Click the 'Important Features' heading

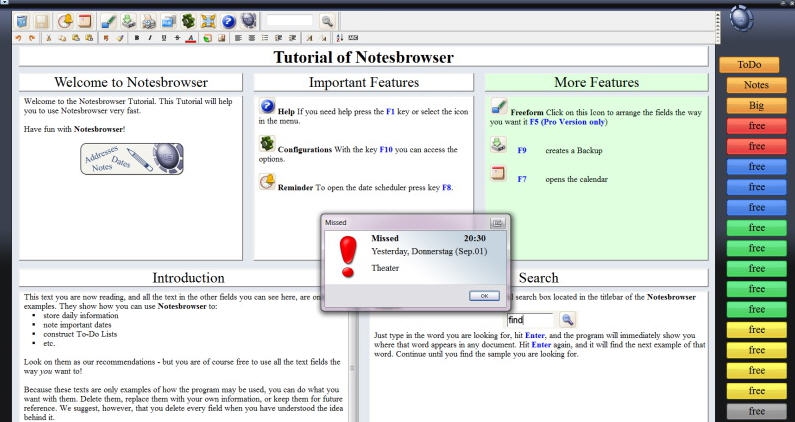pos(364,82)
